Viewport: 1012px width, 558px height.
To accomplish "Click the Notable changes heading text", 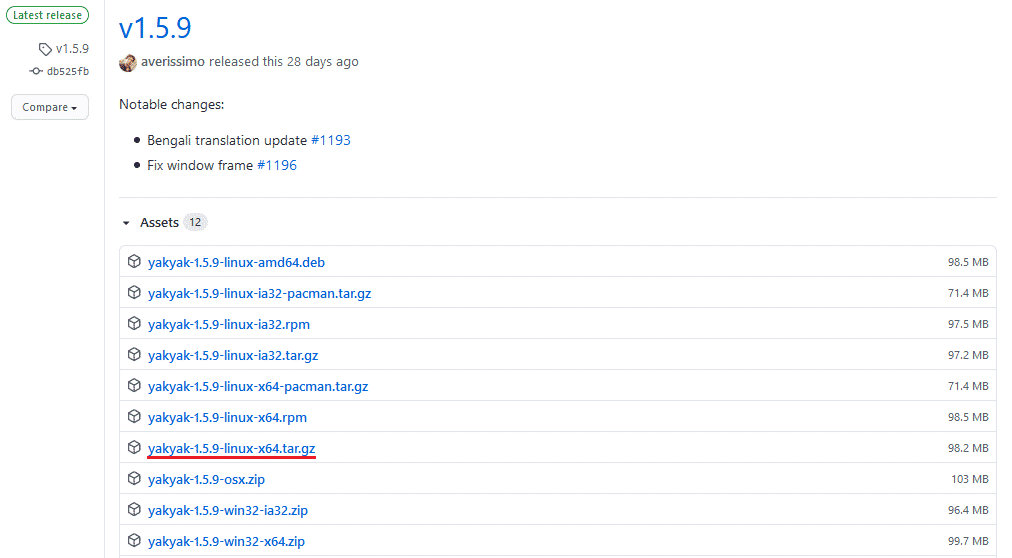I will pos(172,105).
